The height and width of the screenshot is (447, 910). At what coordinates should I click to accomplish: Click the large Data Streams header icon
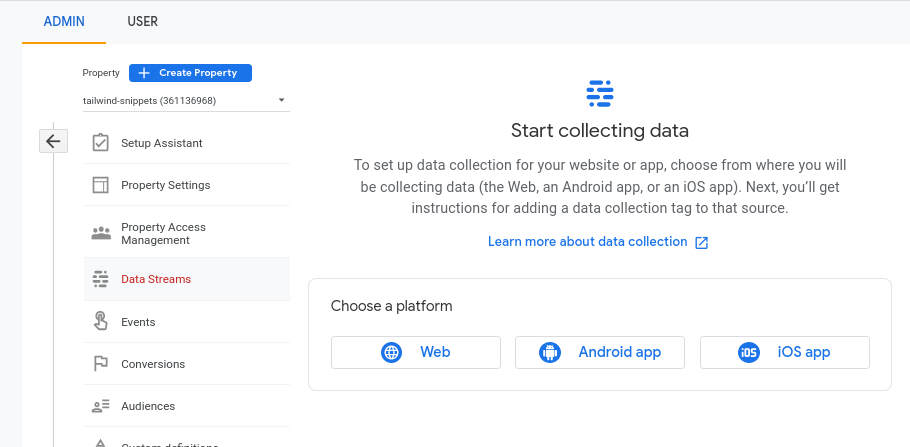599,94
